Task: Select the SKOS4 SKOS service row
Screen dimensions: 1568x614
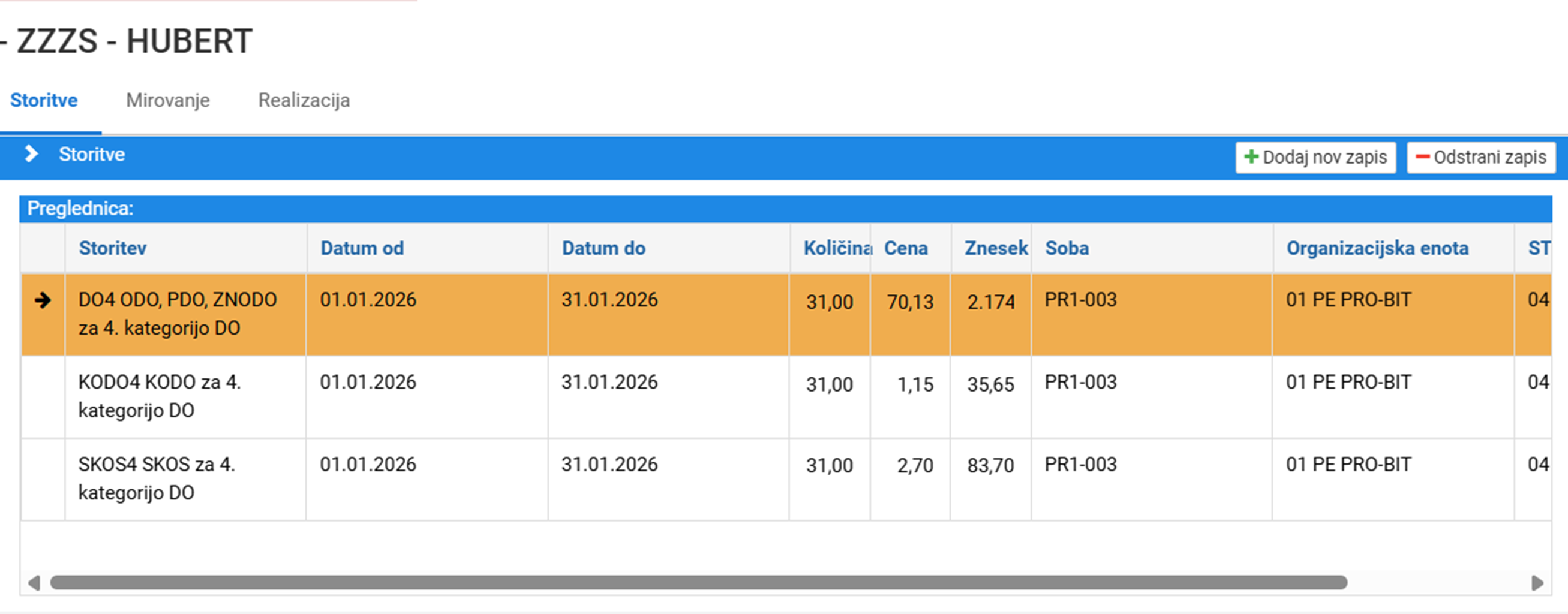Action: coord(786,480)
